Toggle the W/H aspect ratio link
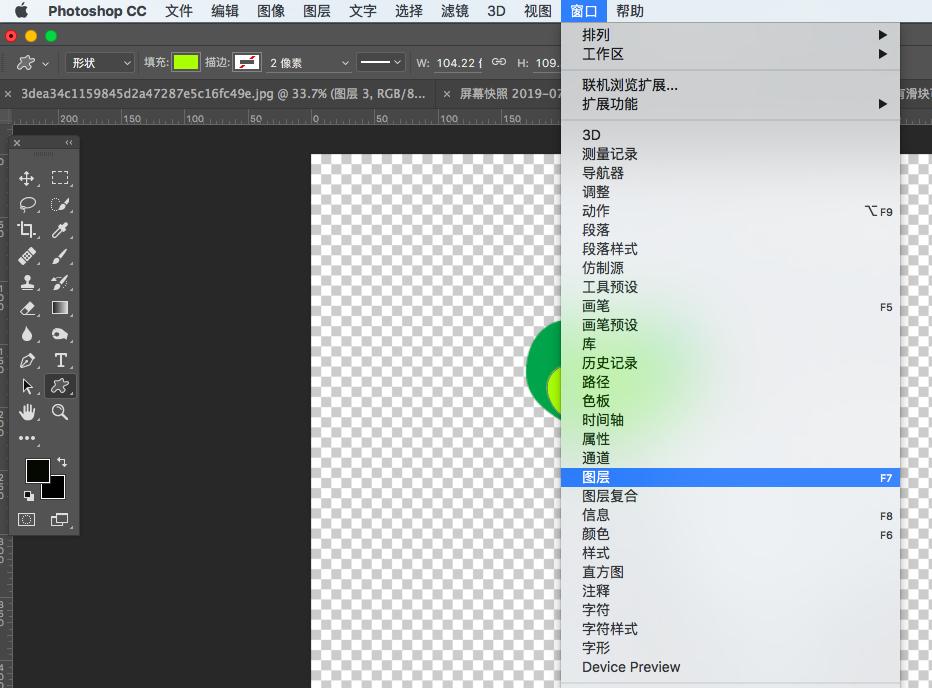932x688 pixels. point(497,62)
